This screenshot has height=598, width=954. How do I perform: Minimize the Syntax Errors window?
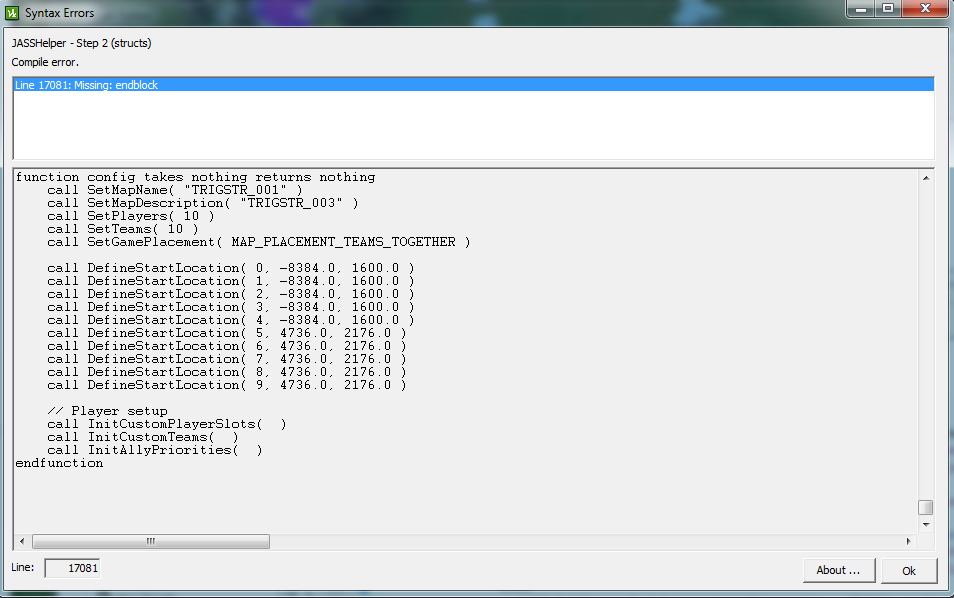coord(860,9)
